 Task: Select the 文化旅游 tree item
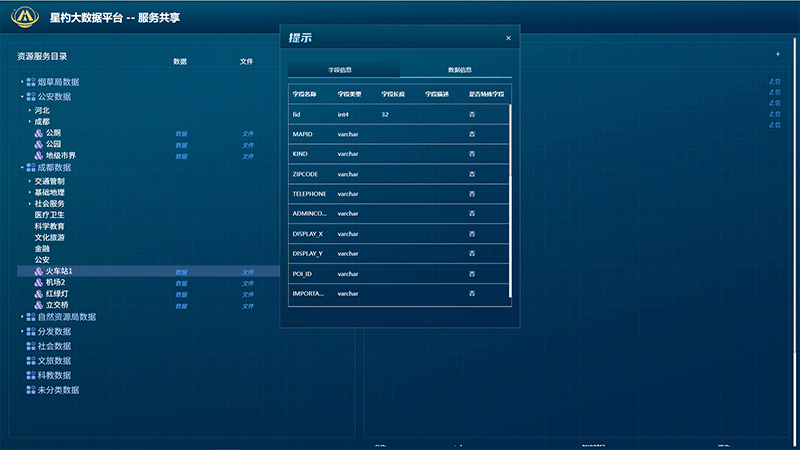(50, 238)
